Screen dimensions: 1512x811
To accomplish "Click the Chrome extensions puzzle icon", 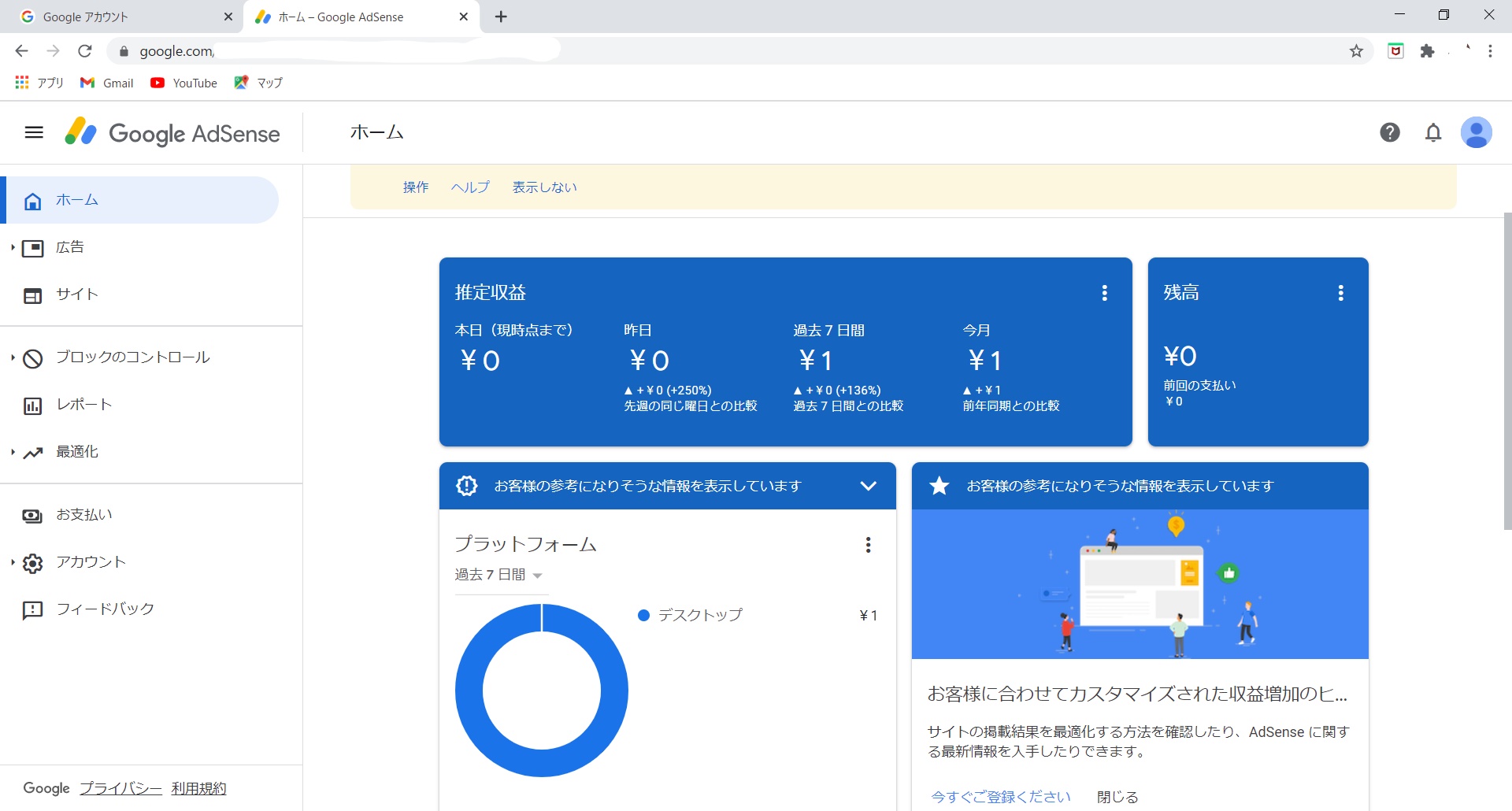I will point(1427,51).
